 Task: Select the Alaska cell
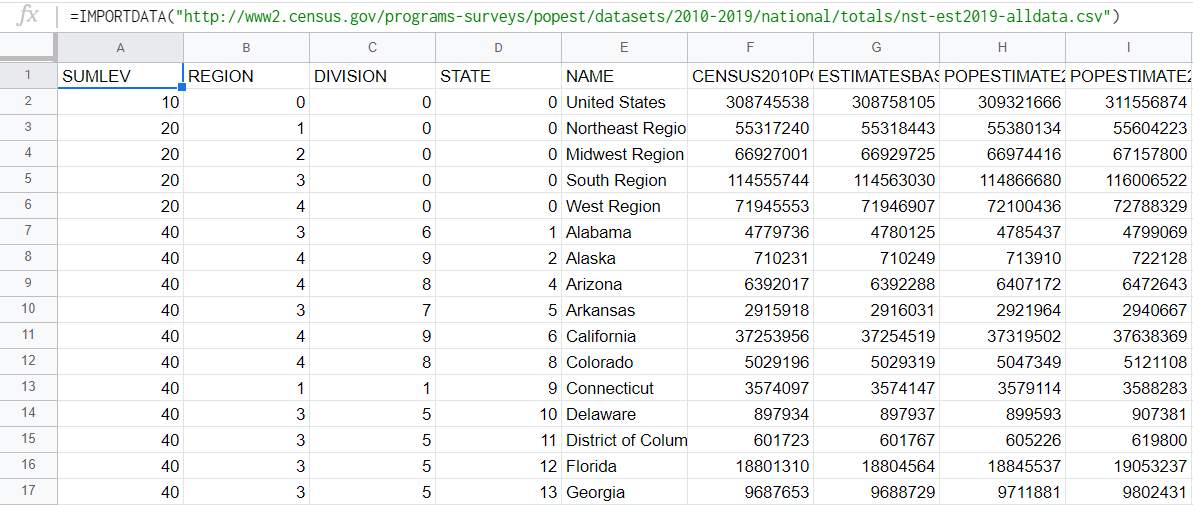(x=625, y=259)
